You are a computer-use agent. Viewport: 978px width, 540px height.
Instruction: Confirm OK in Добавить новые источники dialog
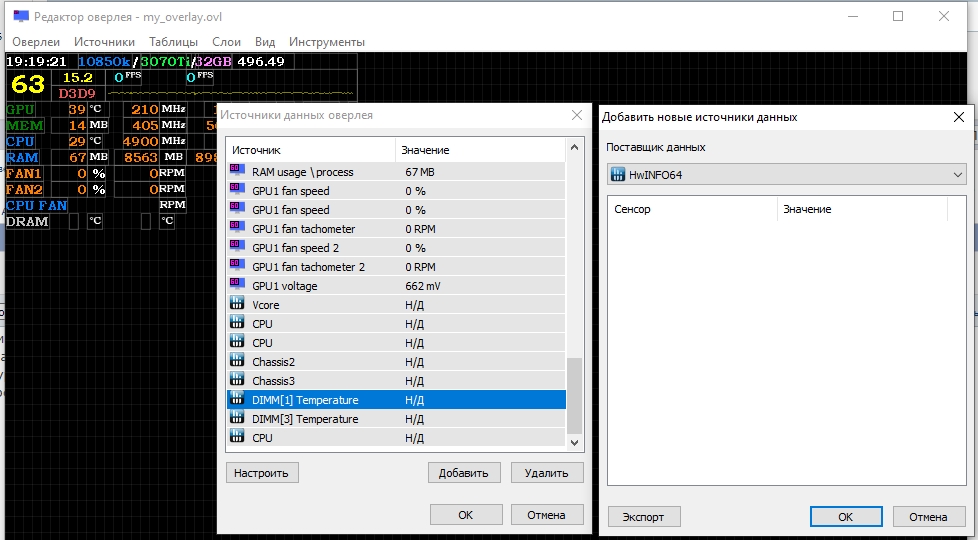click(x=846, y=517)
